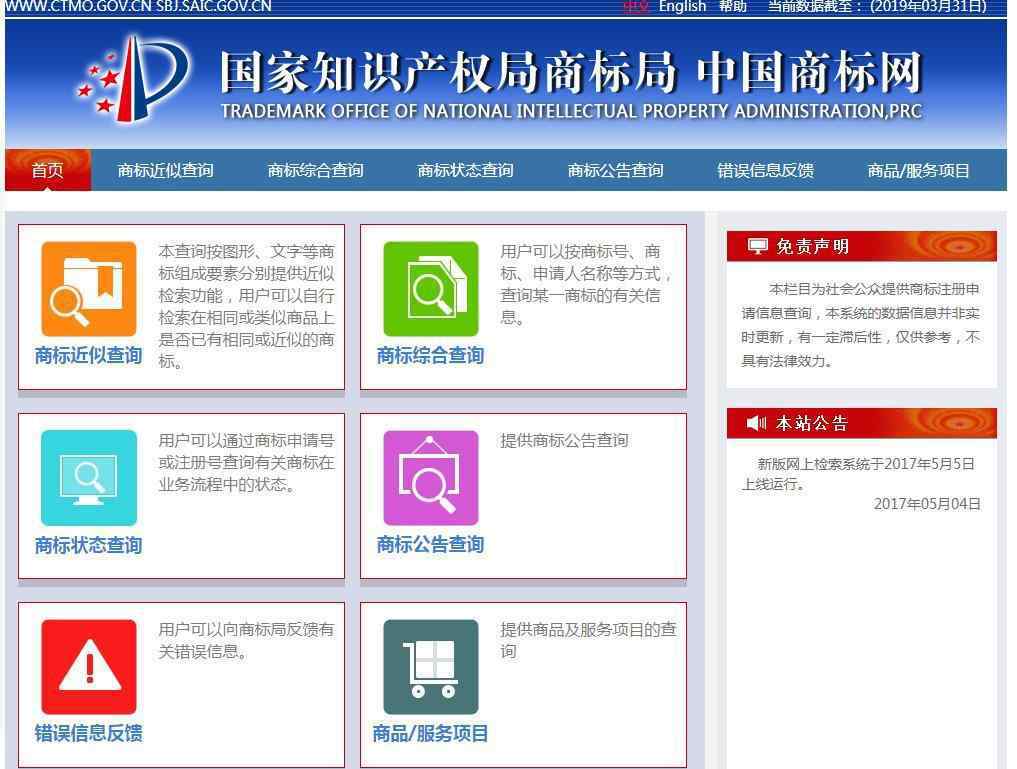Open 商品/服务项目 in the navigation bar

coord(918,171)
